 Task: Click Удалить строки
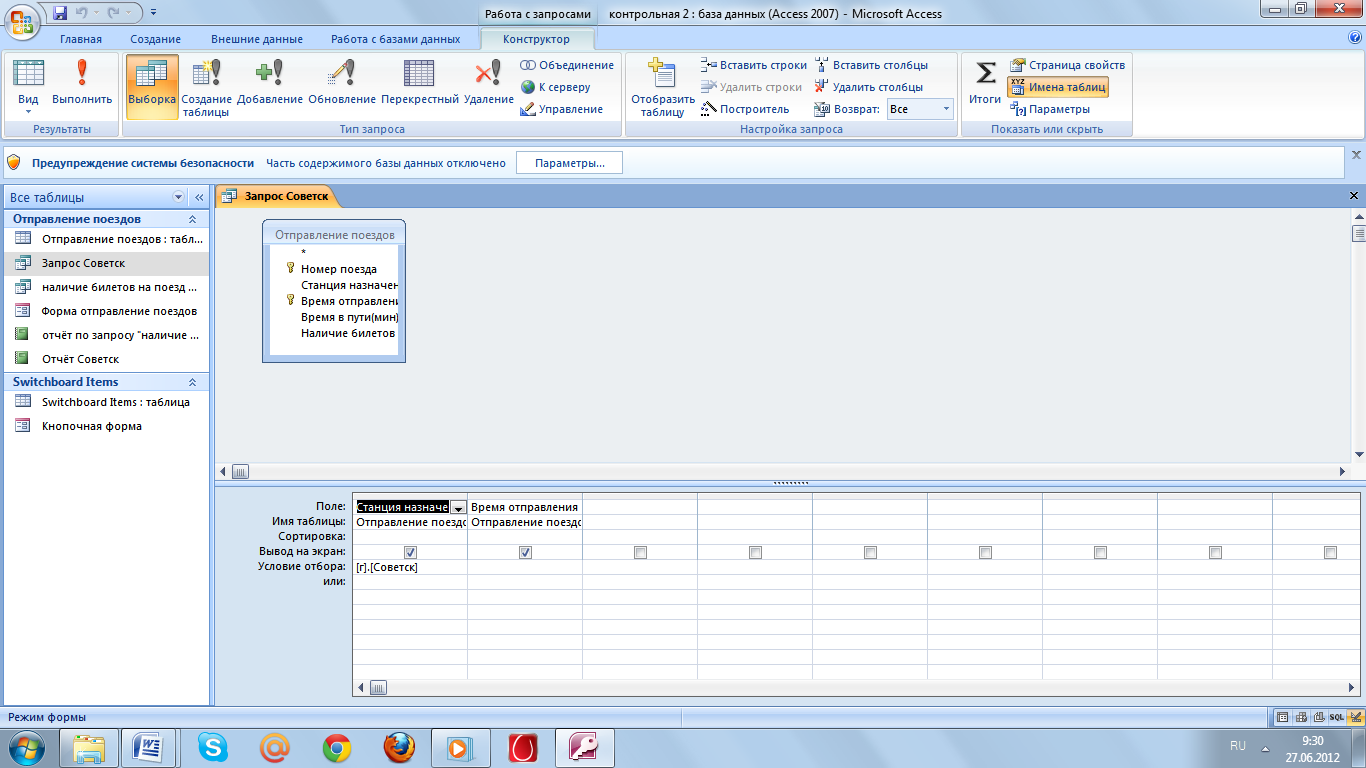click(751, 87)
